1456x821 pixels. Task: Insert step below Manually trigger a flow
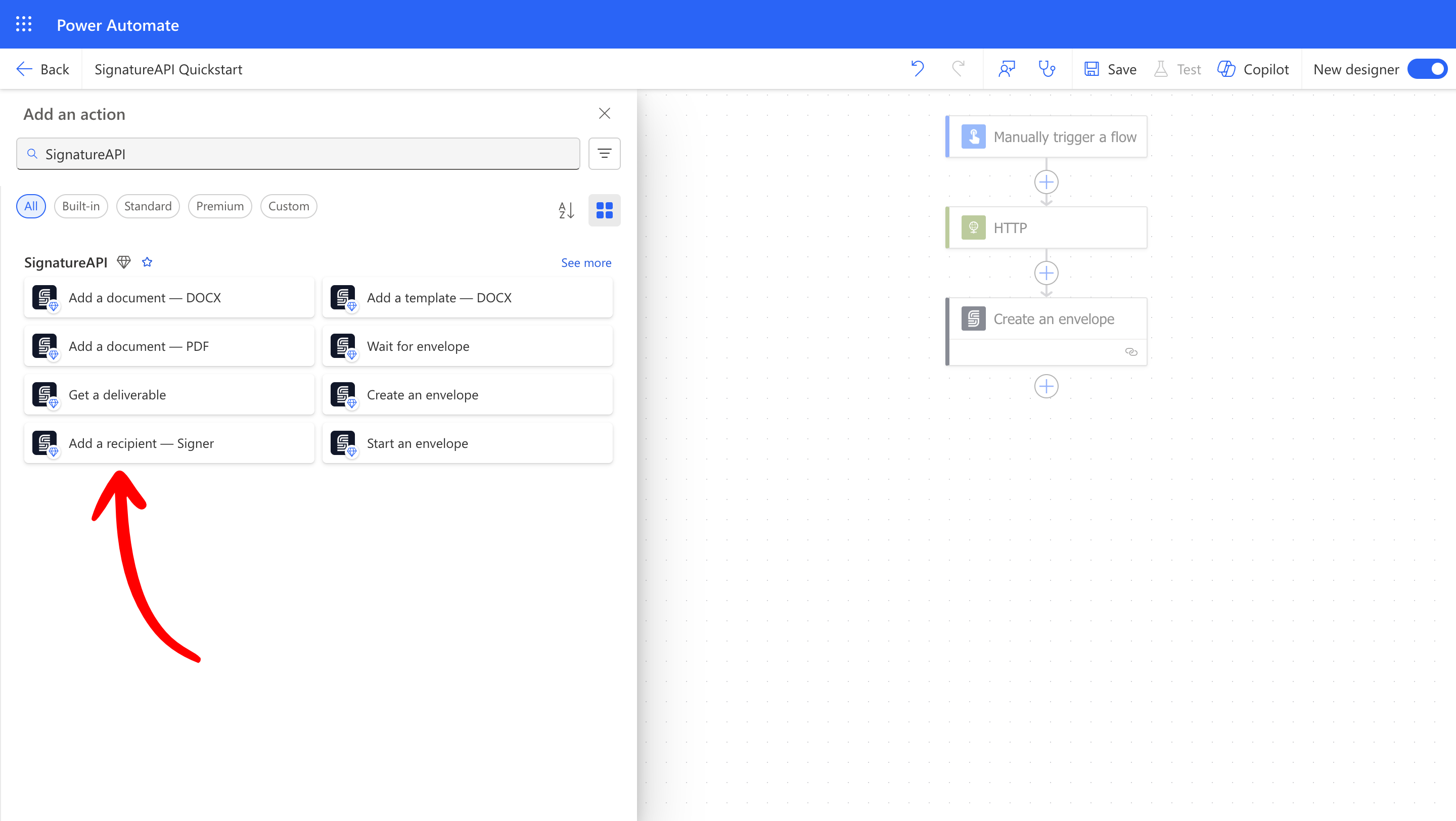click(x=1045, y=182)
